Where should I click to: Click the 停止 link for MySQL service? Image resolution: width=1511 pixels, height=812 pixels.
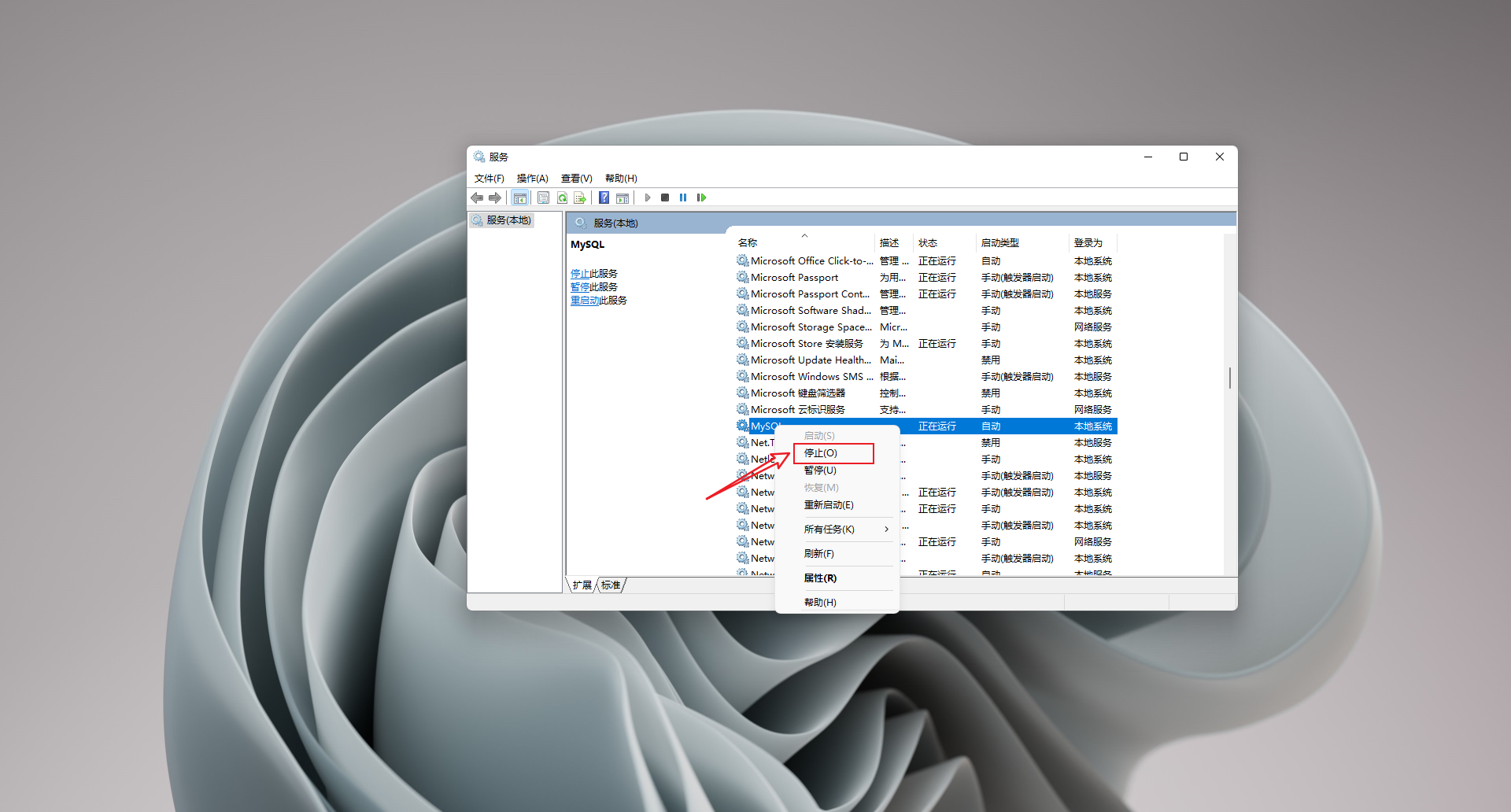[x=580, y=274]
